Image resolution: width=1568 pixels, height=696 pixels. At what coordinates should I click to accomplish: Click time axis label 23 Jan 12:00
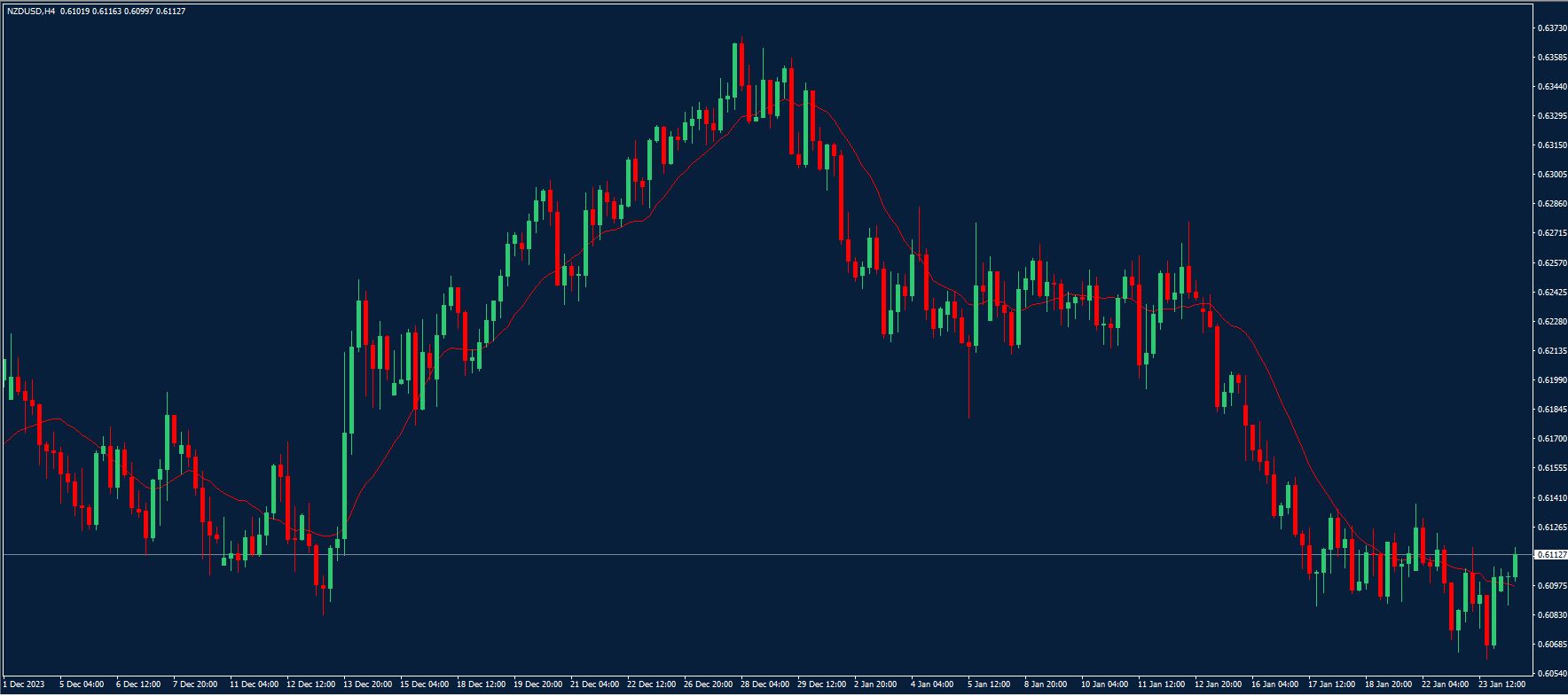pos(1502,684)
